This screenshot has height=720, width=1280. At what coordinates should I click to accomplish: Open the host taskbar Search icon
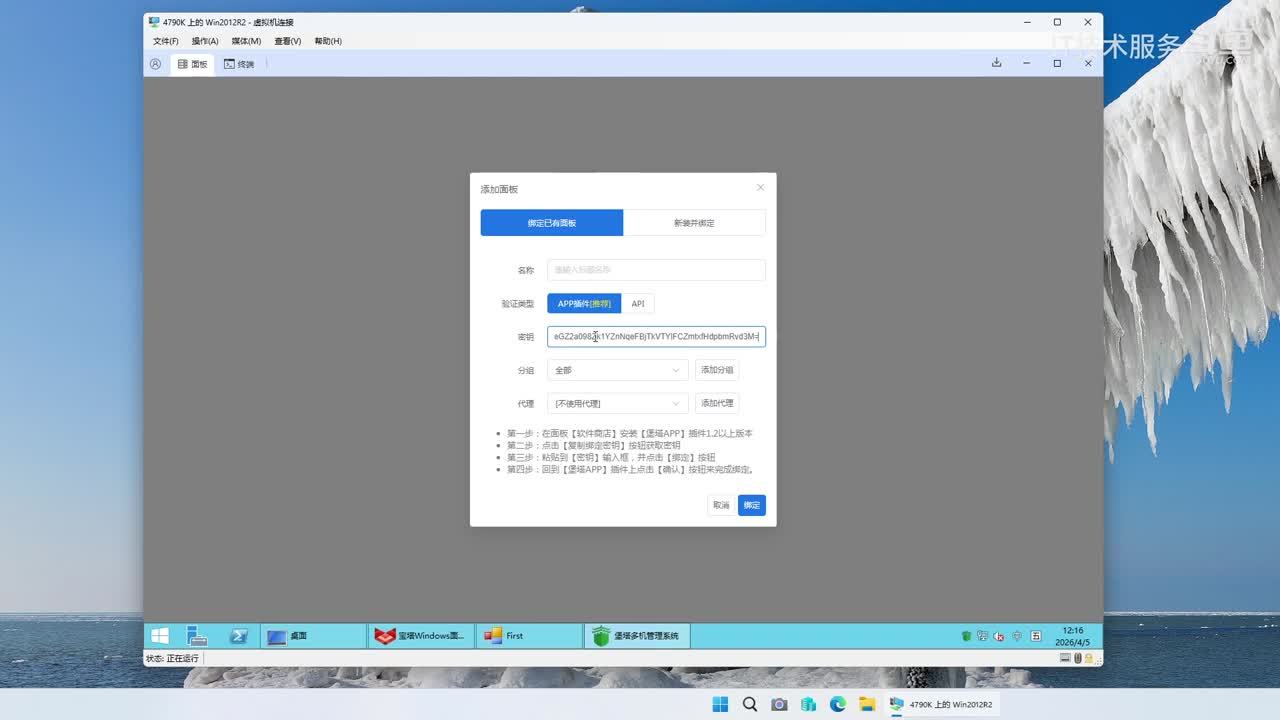pos(750,704)
